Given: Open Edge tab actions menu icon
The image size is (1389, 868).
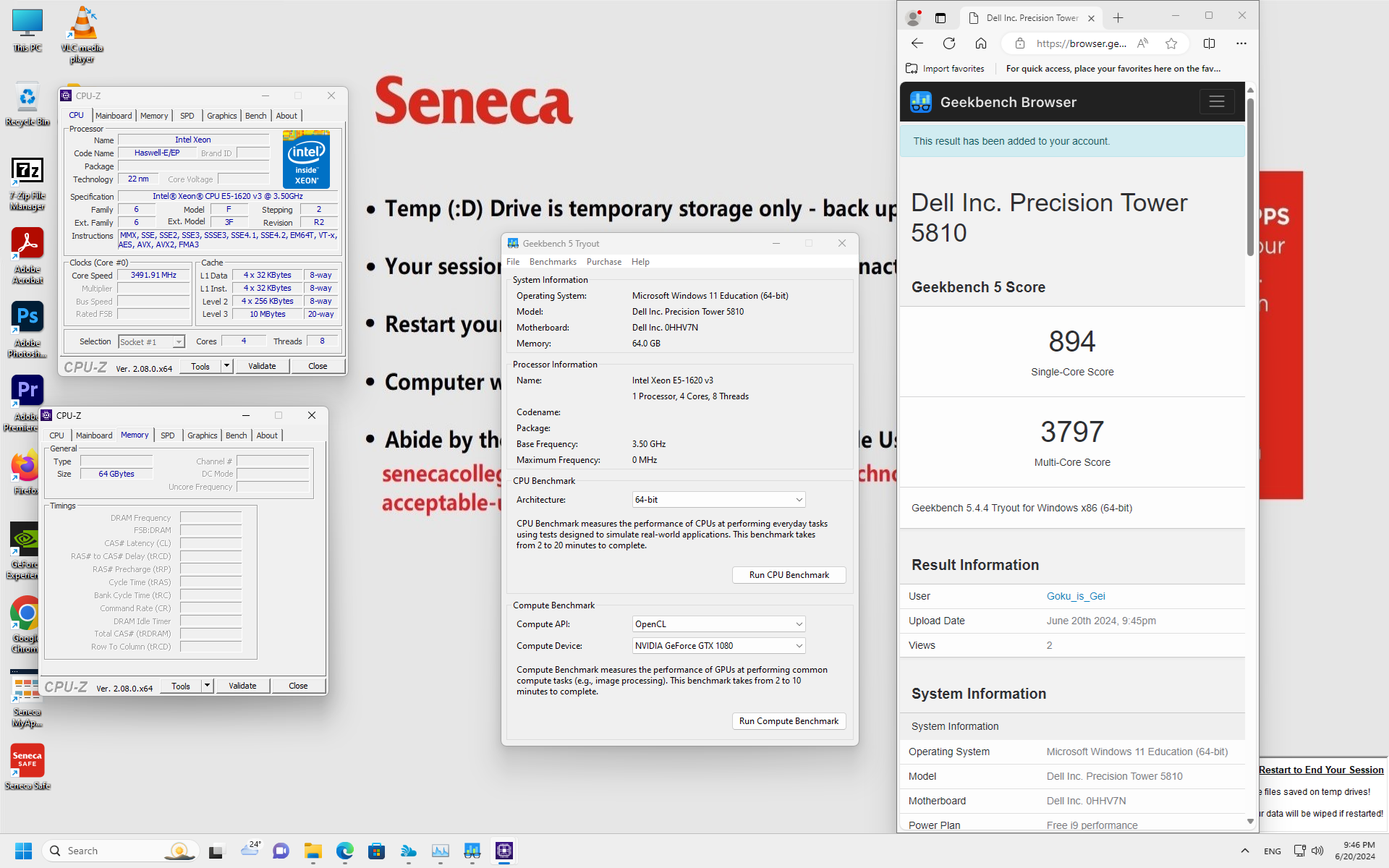Looking at the screenshot, I should (x=940, y=18).
